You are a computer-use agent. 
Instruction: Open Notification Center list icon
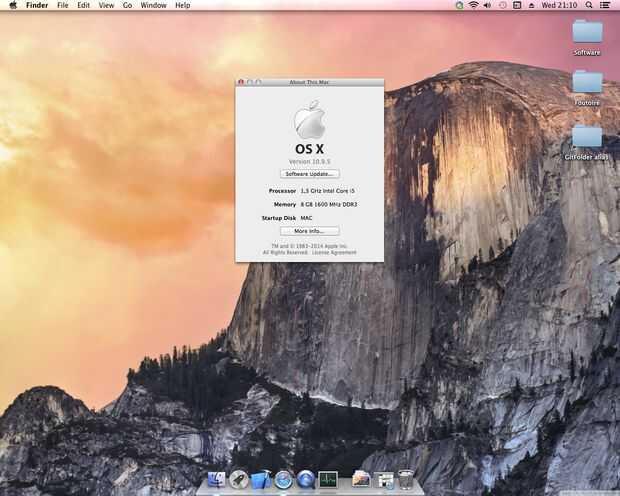coord(605,5)
